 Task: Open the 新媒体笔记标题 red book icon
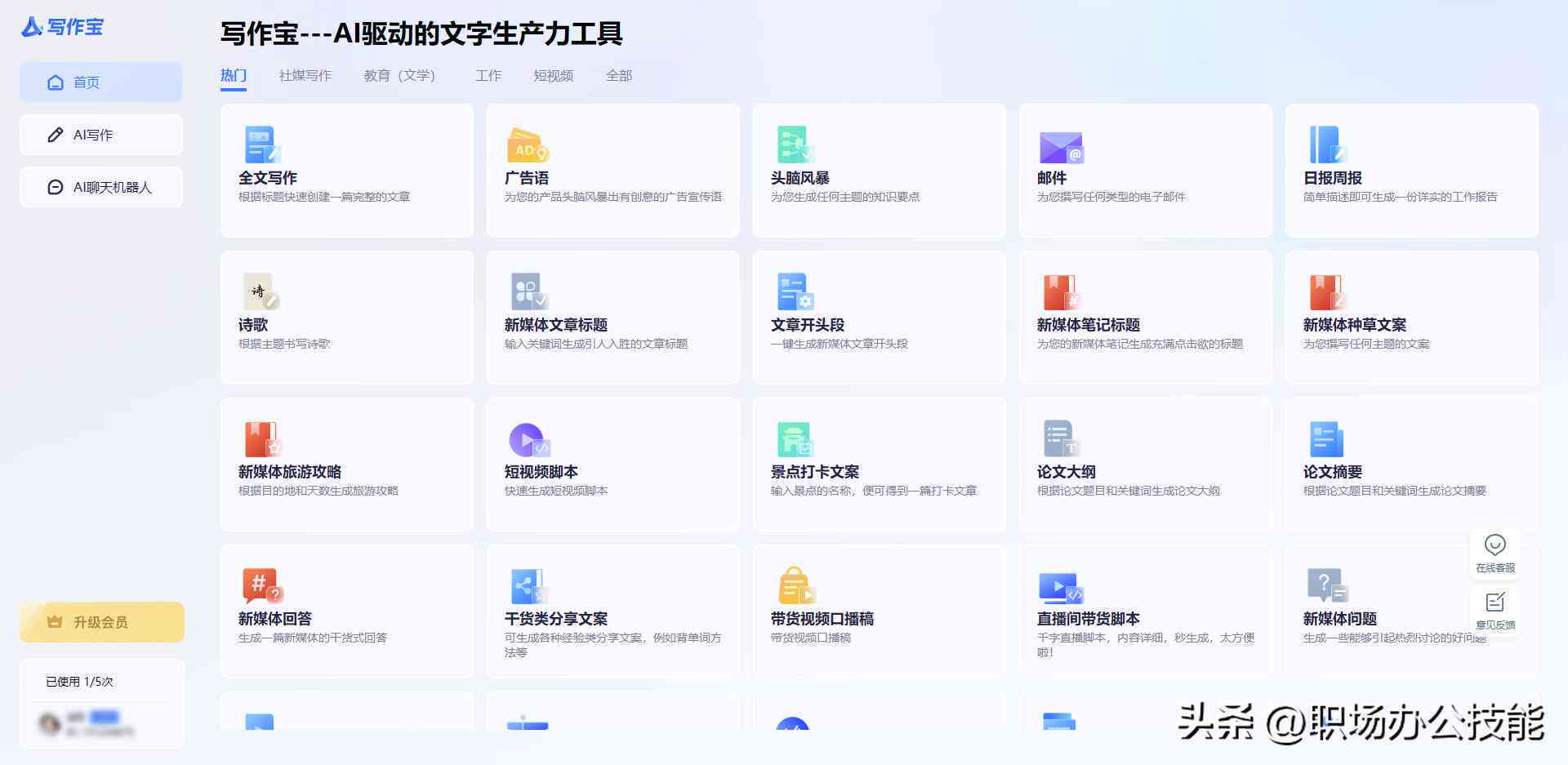coord(1062,292)
